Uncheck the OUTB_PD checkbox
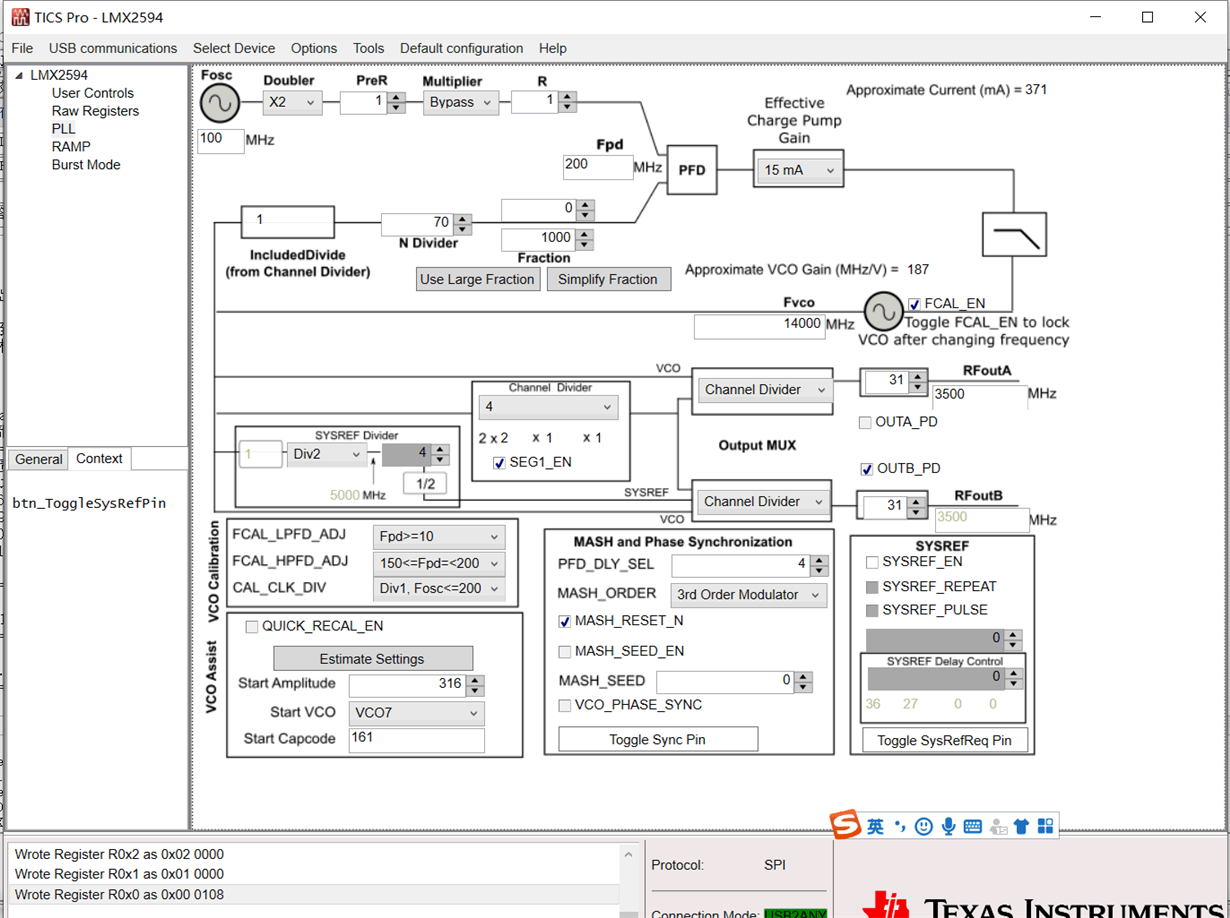The width and height of the screenshot is (1230, 918). coord(866,469)
